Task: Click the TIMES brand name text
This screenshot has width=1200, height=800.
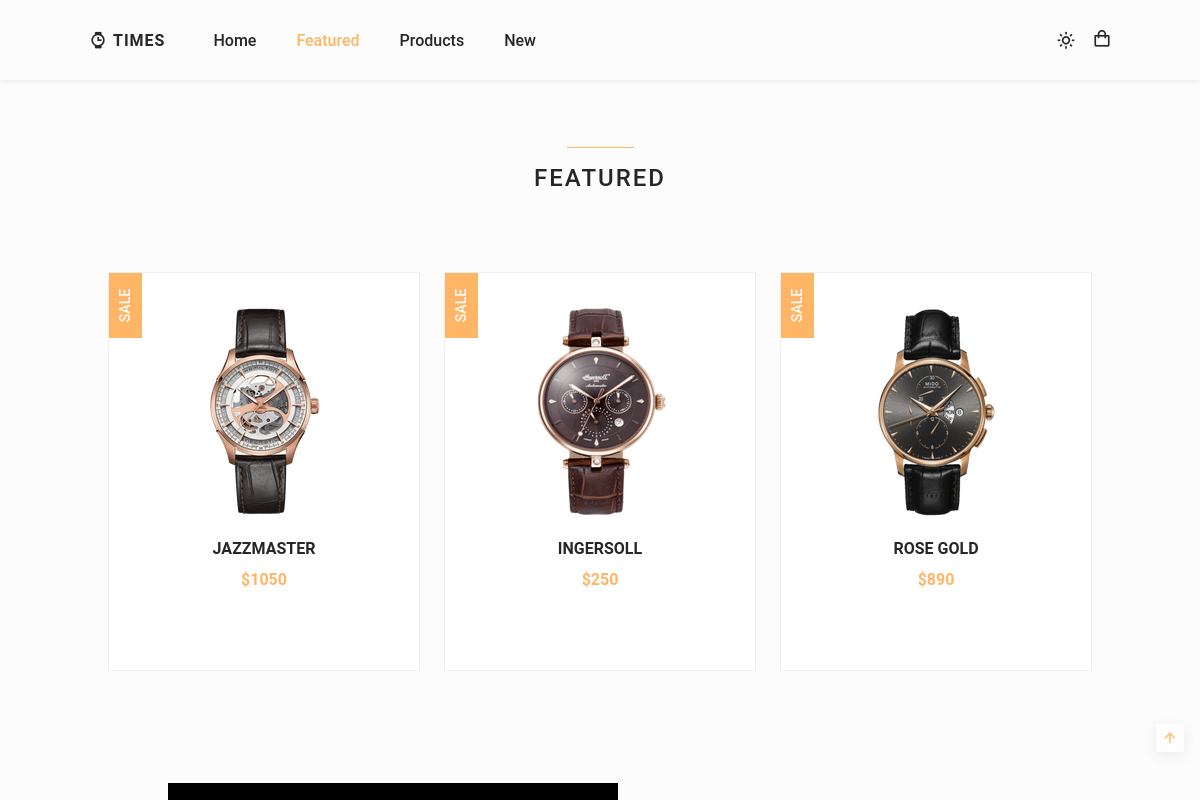Action: tap(139, 40)
